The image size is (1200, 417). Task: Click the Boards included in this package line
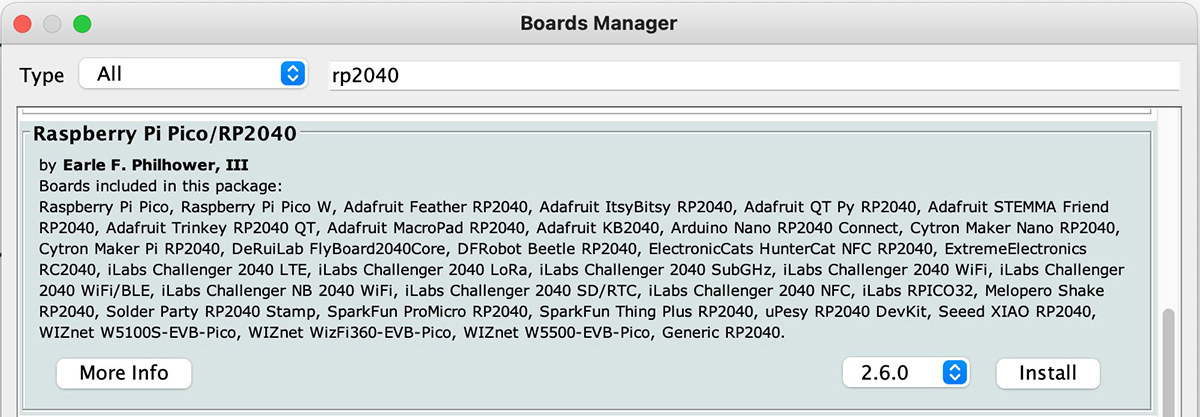coord(161,186)
